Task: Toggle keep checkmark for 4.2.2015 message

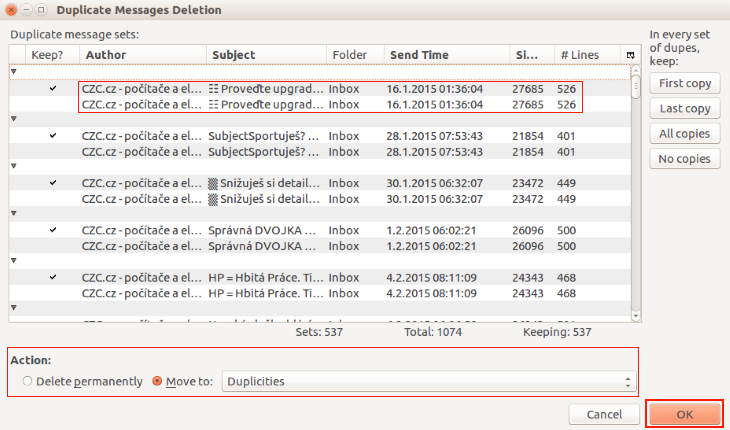Action: [52, 277]
